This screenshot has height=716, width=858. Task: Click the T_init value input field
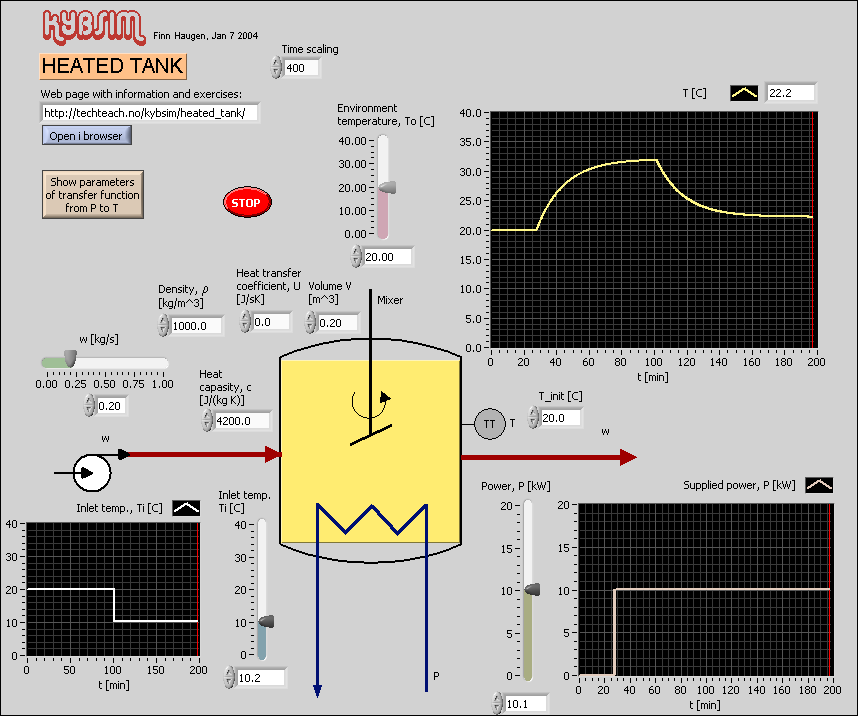tap(560, 418)
